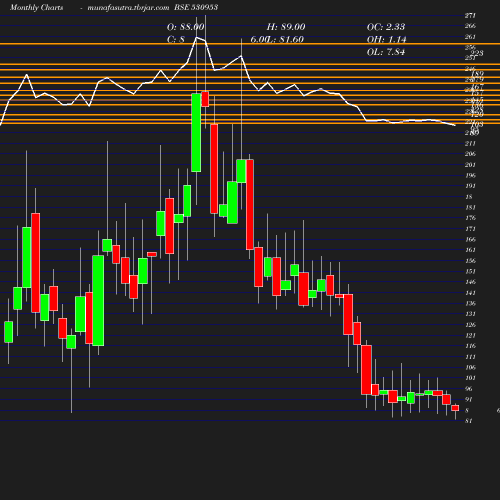Click the 121 price axis label
The height and width of the screenshot is (500, 500).
pyautogui.click(x=470, y=335)
